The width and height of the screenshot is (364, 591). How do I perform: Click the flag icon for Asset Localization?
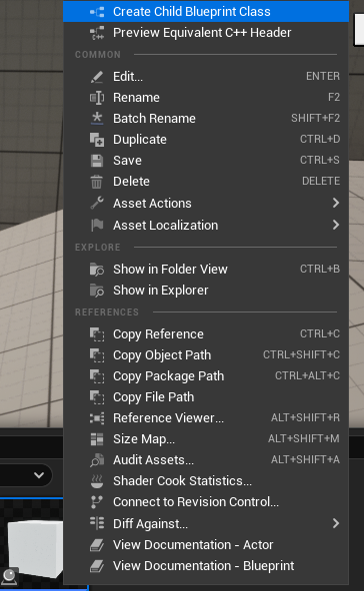pos(97,225)
